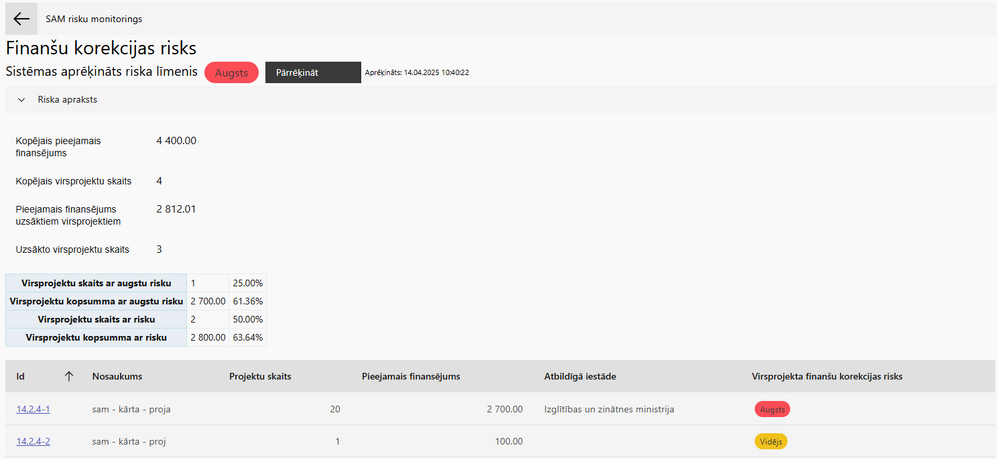Click the Izglītības un zinātnes ministrija cell
Image resolution: width=998 pixels, height=460 pixels.
(608, 409)
